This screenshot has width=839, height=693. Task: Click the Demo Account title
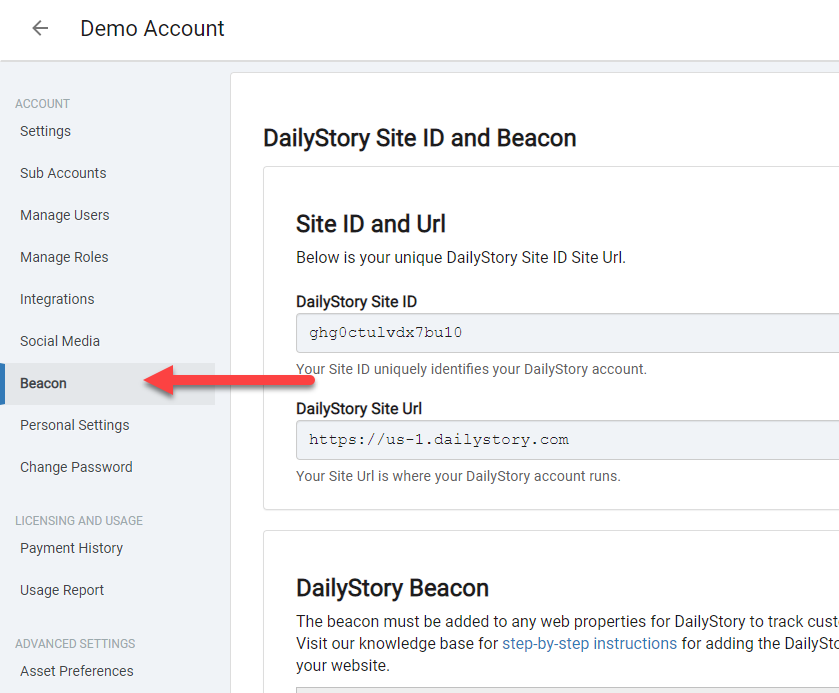(152, 28)
